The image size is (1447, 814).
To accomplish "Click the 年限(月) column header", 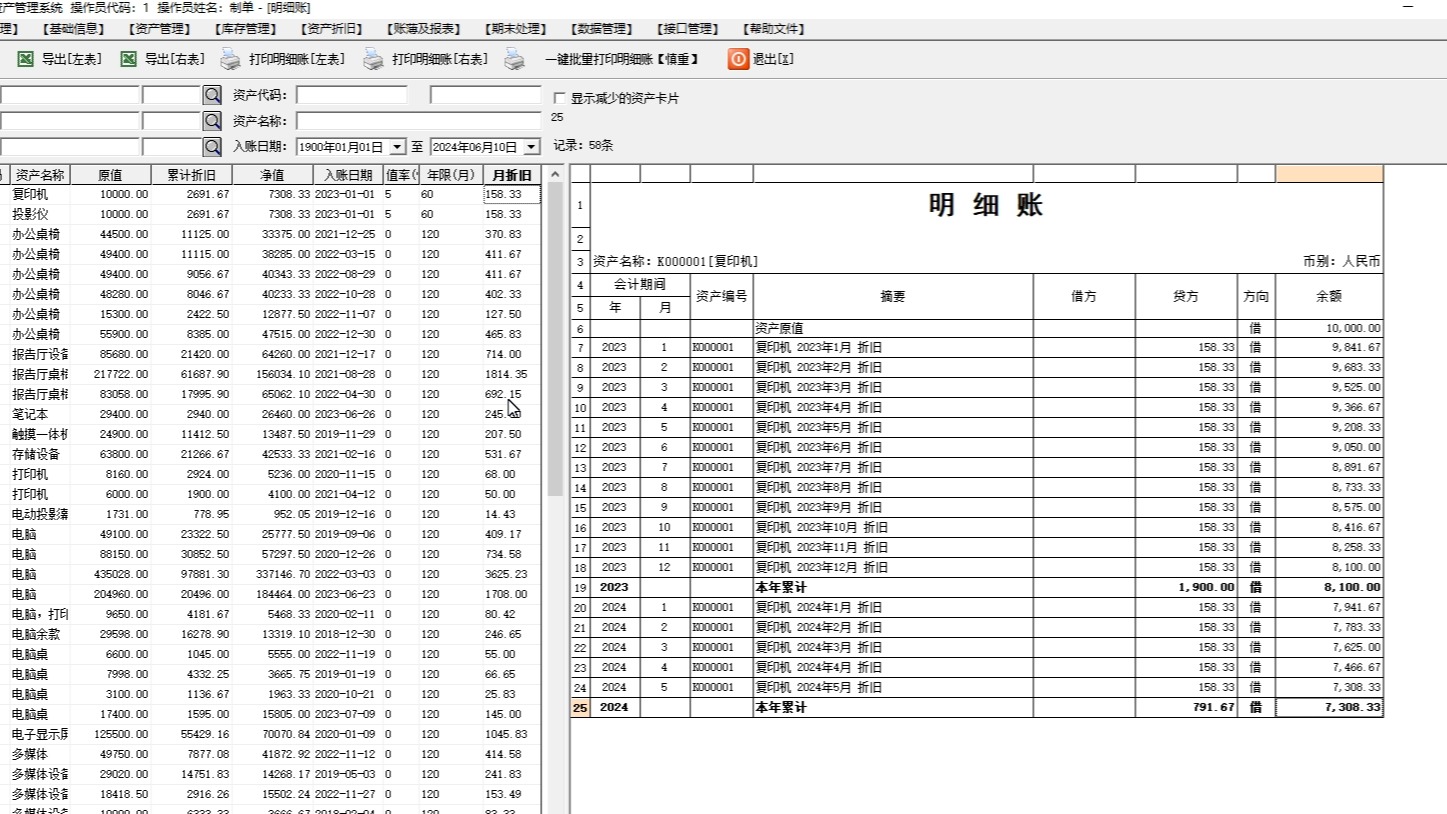I will point(449,175).
